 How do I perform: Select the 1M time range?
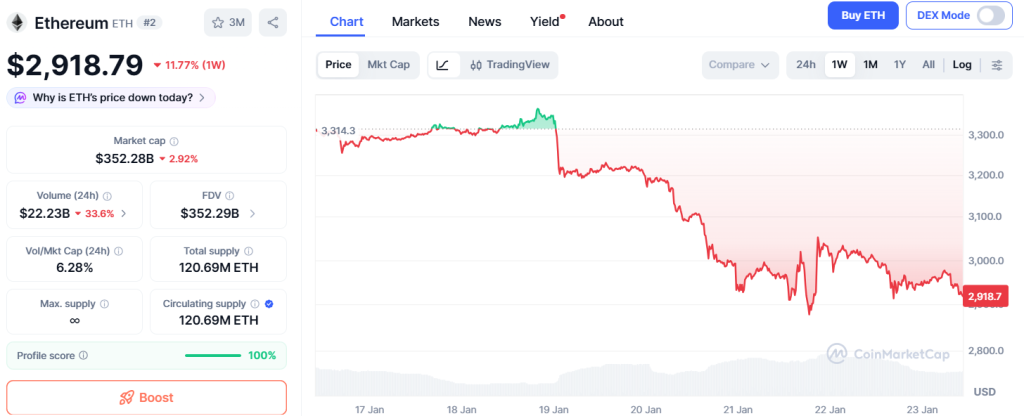870,65
